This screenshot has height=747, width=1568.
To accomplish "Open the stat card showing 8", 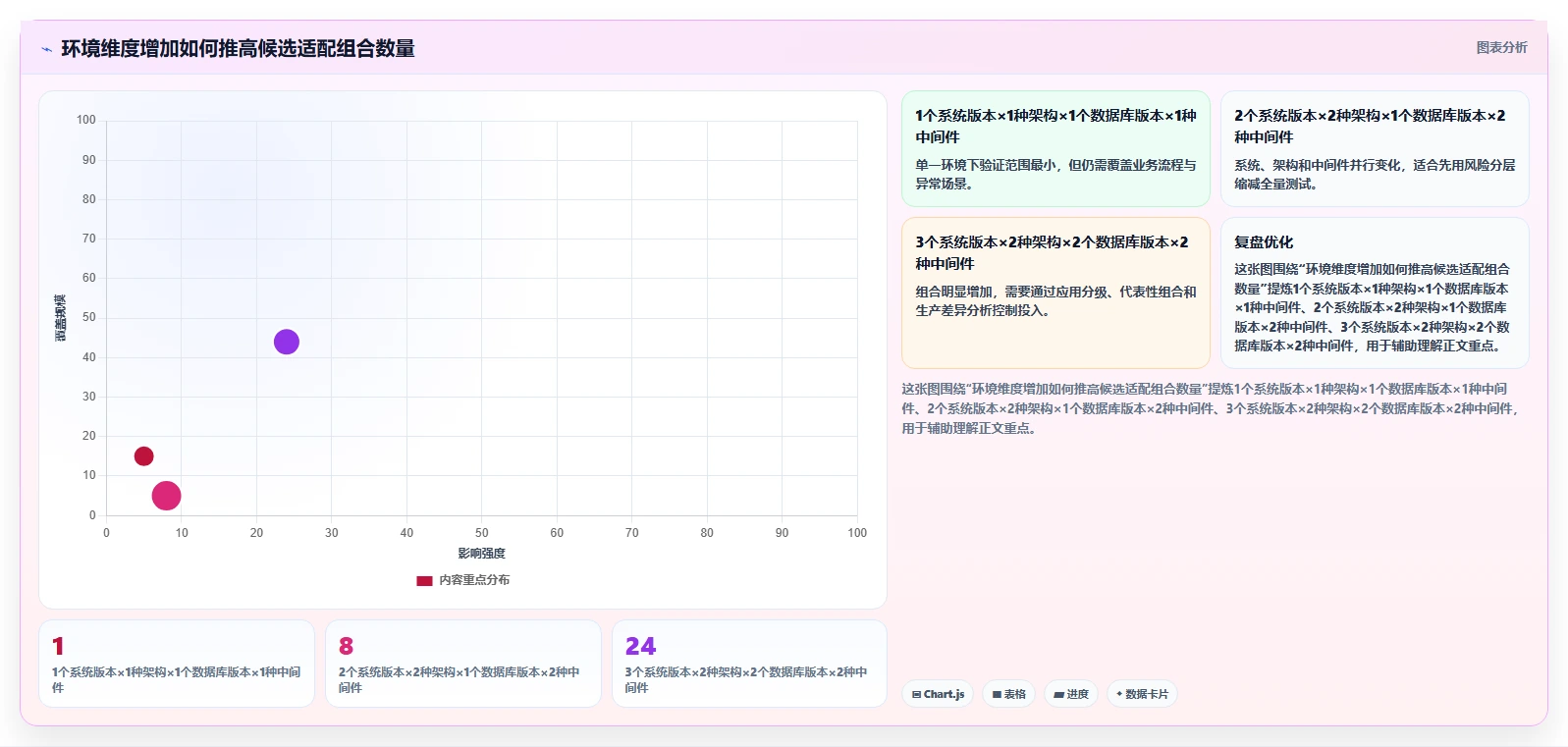I will coord(463,664).
